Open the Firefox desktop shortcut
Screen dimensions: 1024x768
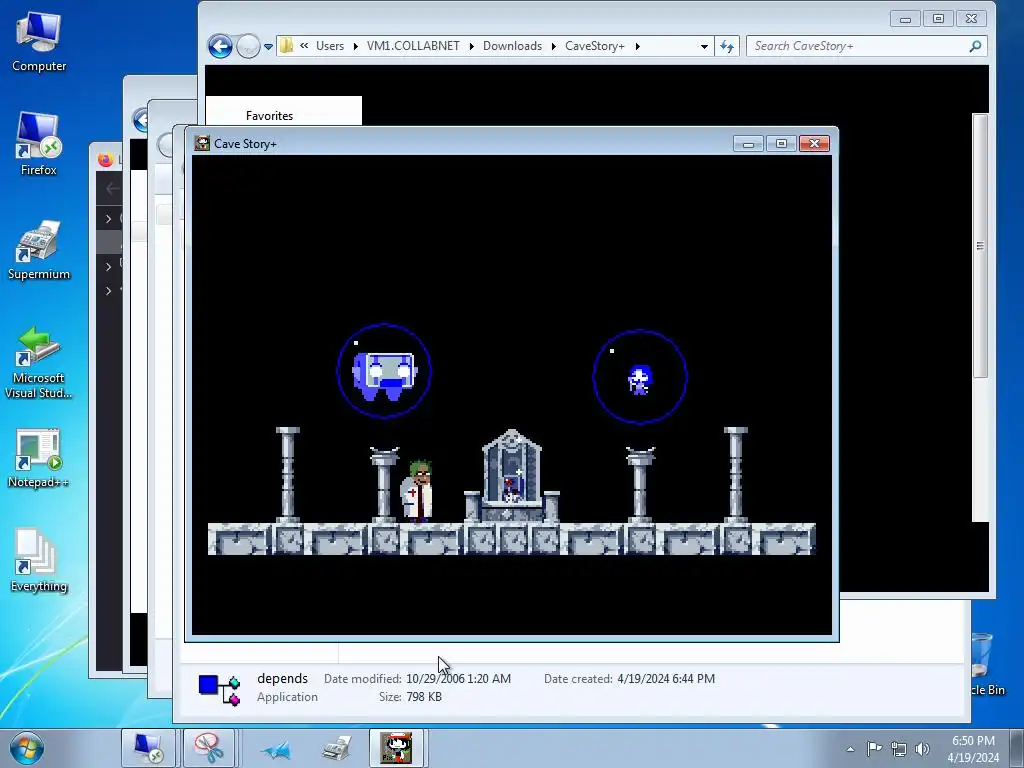click(39, 144)
